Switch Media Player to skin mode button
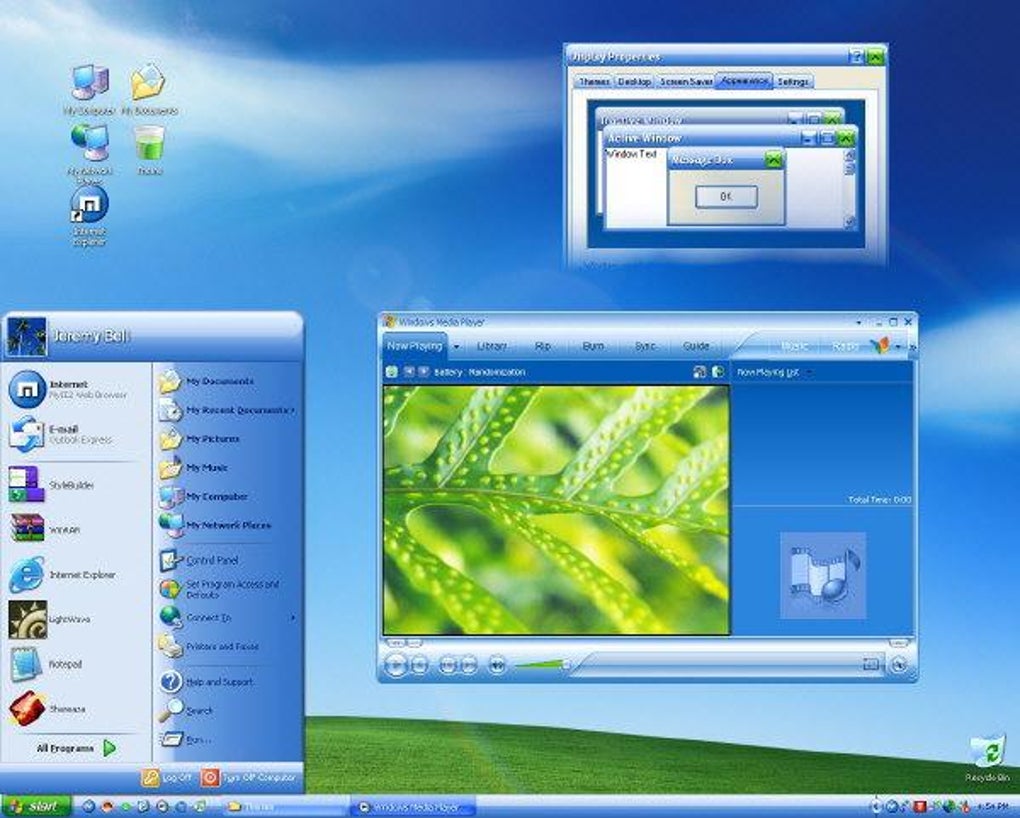The height and width of the screenshot is (818, 1020). [899, 664]
